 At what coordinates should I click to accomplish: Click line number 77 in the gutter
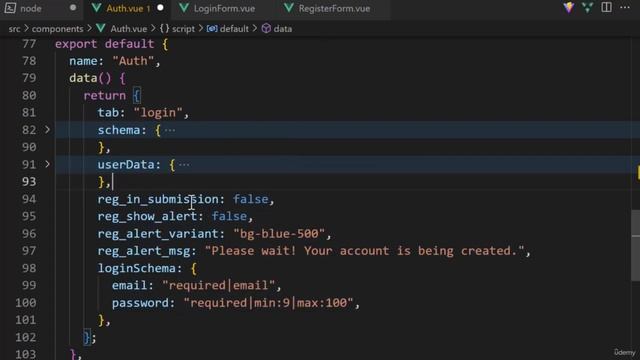29,44
